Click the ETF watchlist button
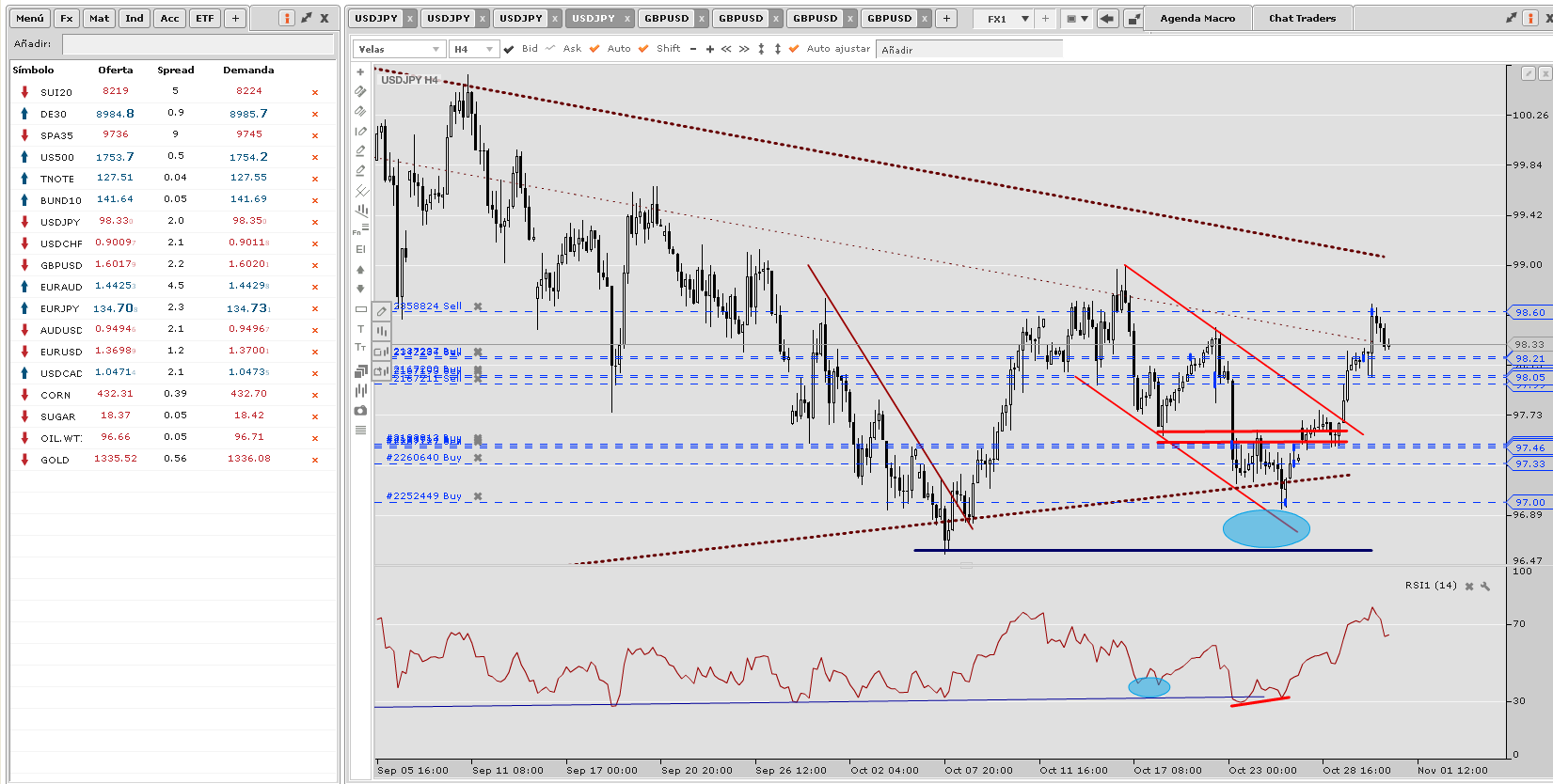Screen dimensions: 1553x784 [204, 19]
